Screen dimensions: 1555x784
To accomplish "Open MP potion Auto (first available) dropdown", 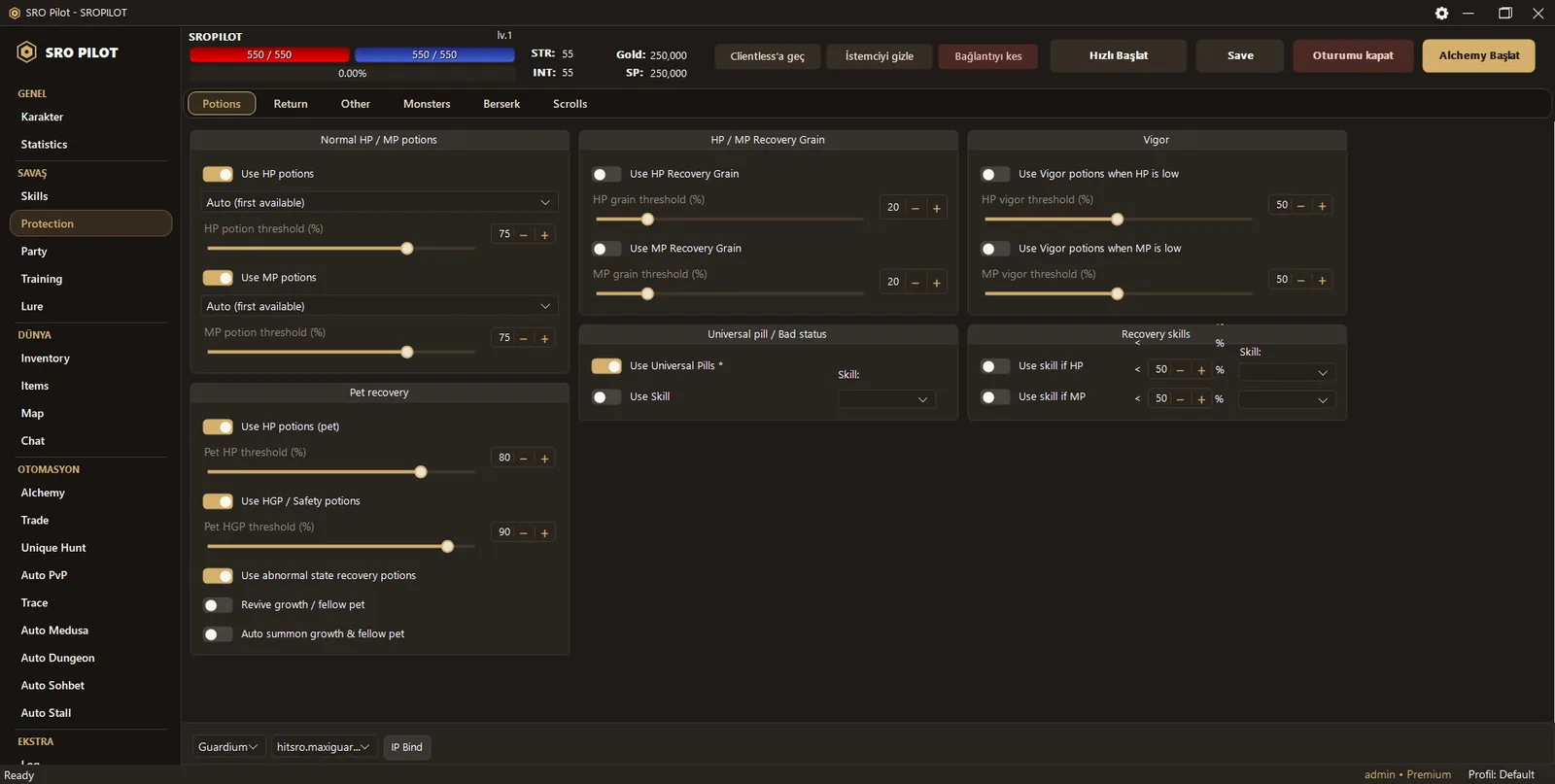I will pyautogui.click(x=379, y=306).
